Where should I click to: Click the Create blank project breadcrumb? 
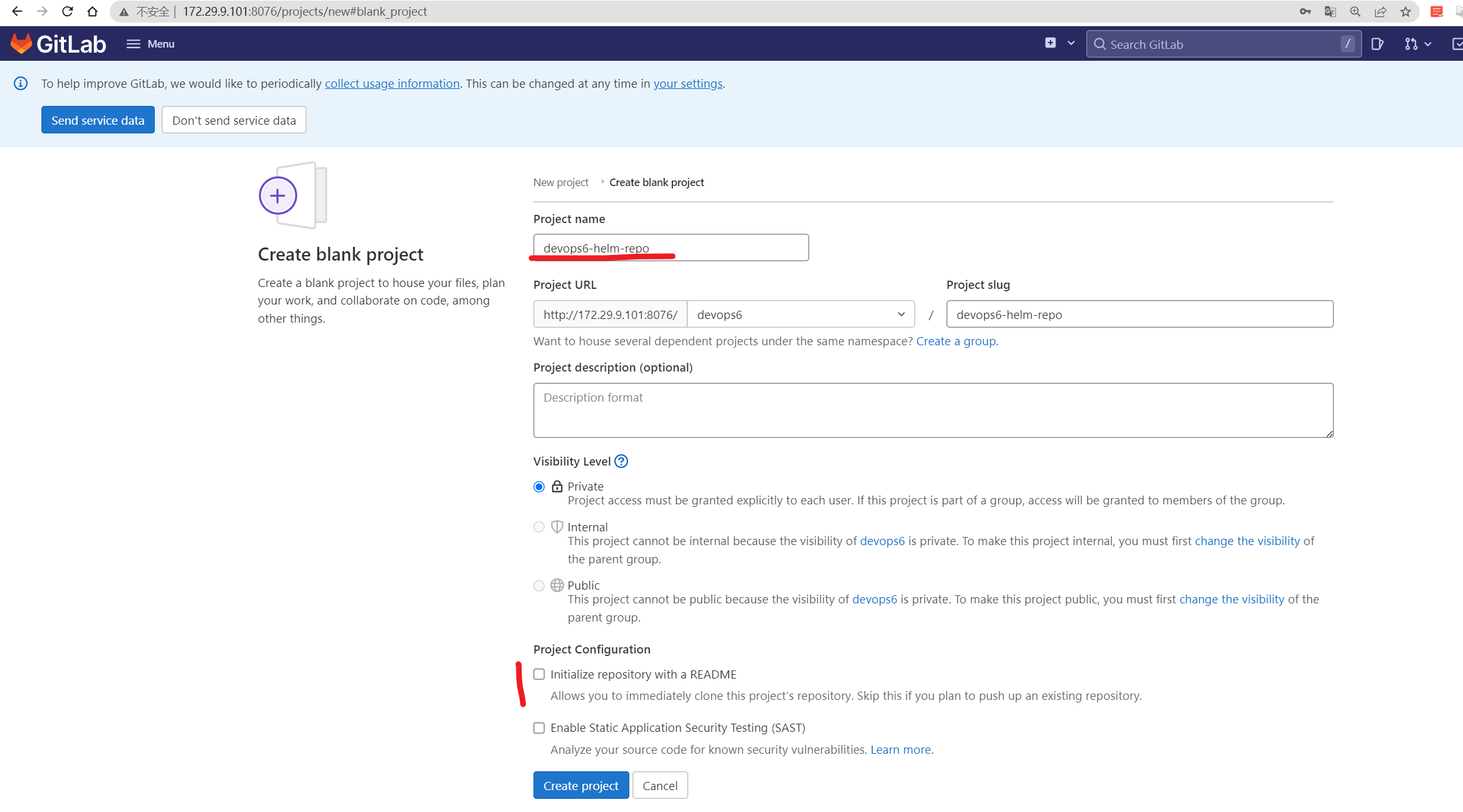pyautogui.click(x=656, y=182)
